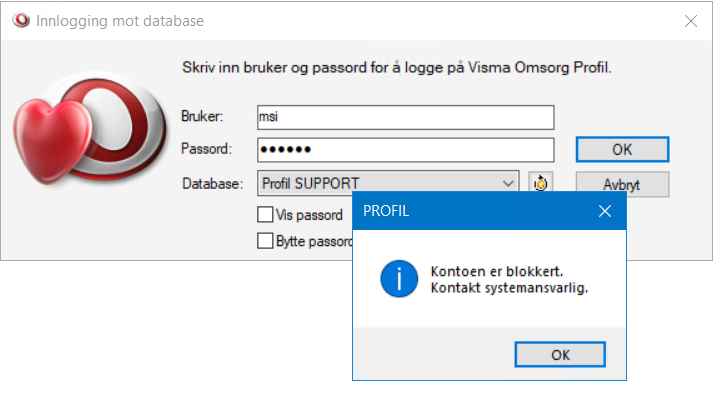The height and width of the screenshot is (401, 717).
Task: Click into the Passord input field
Action: click(x=404, y=149)
